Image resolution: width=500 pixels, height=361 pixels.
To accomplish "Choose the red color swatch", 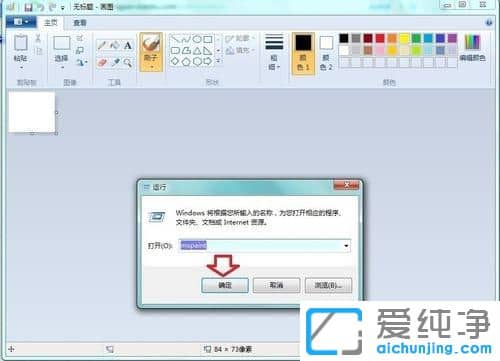I will [380, 38].
